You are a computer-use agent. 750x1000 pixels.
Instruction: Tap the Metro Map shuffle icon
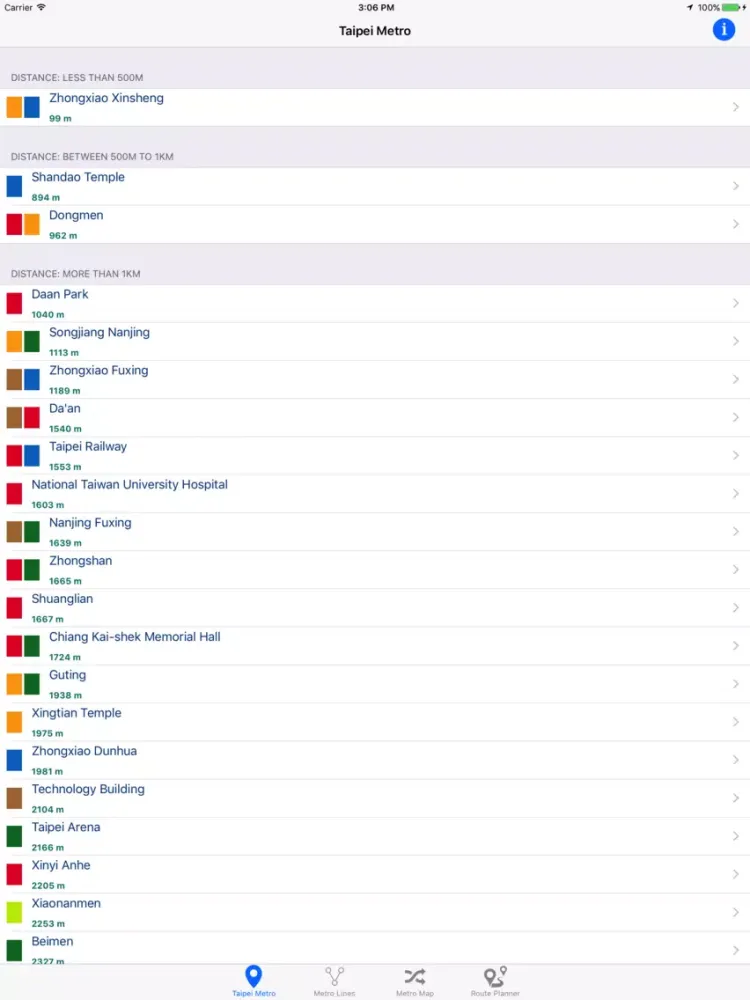click(414, 976)
